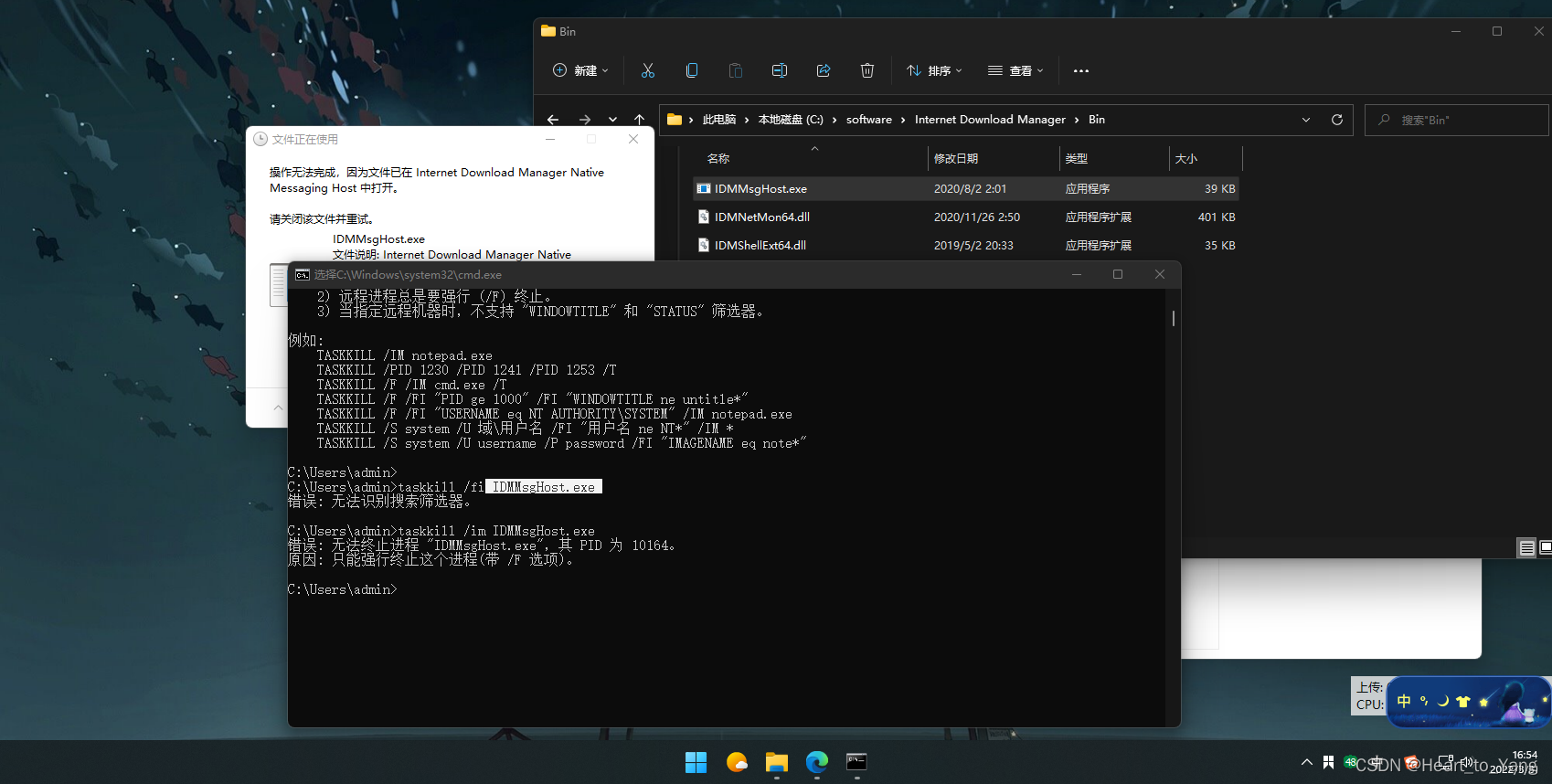The width and height of the screenshot is (1552, 784).
Task: Select IDMMsgHost.exe file row
Action: coord(966,188)
